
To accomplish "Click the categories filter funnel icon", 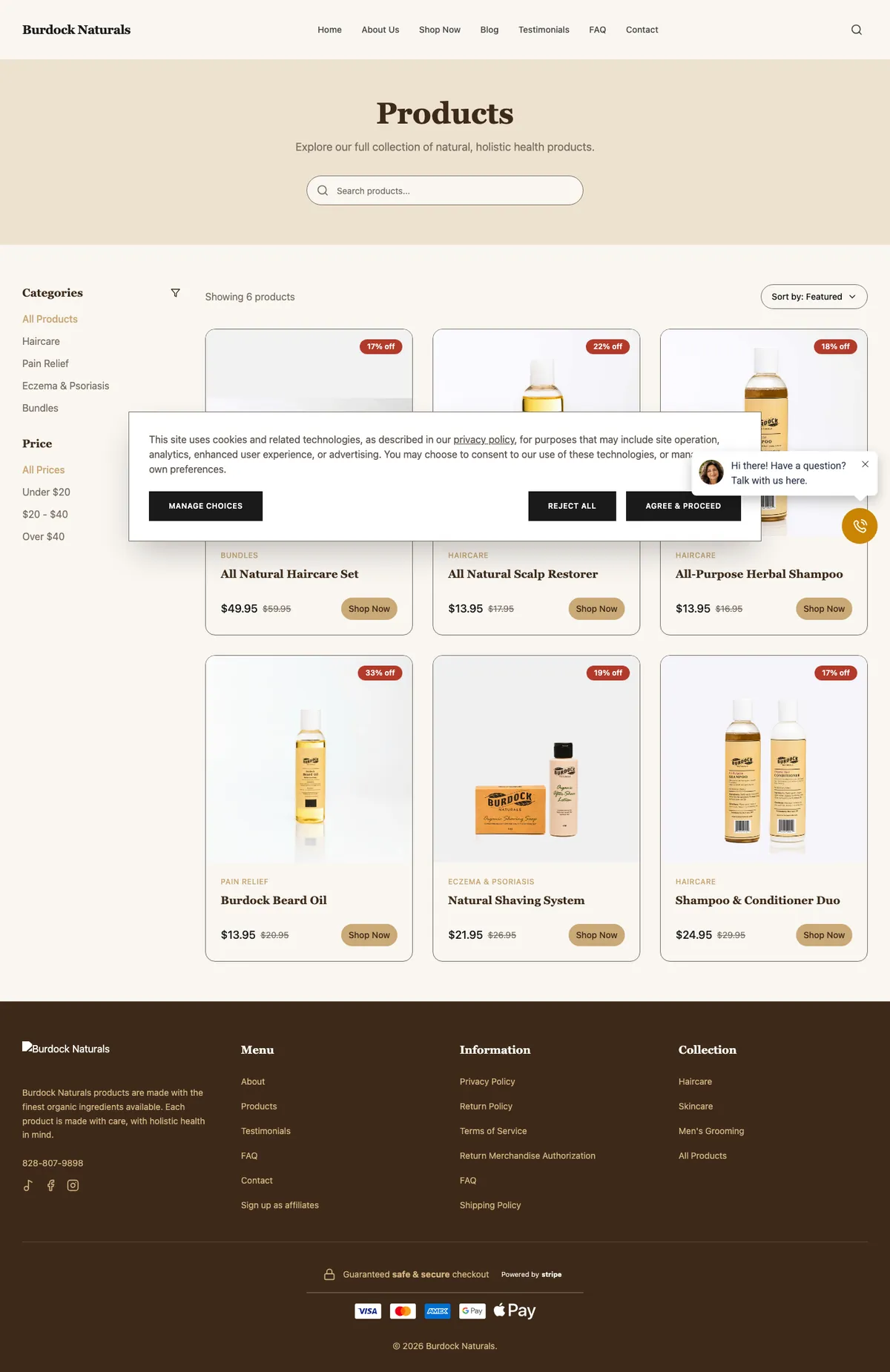I will pyautogui.click(x=176, y=293).
